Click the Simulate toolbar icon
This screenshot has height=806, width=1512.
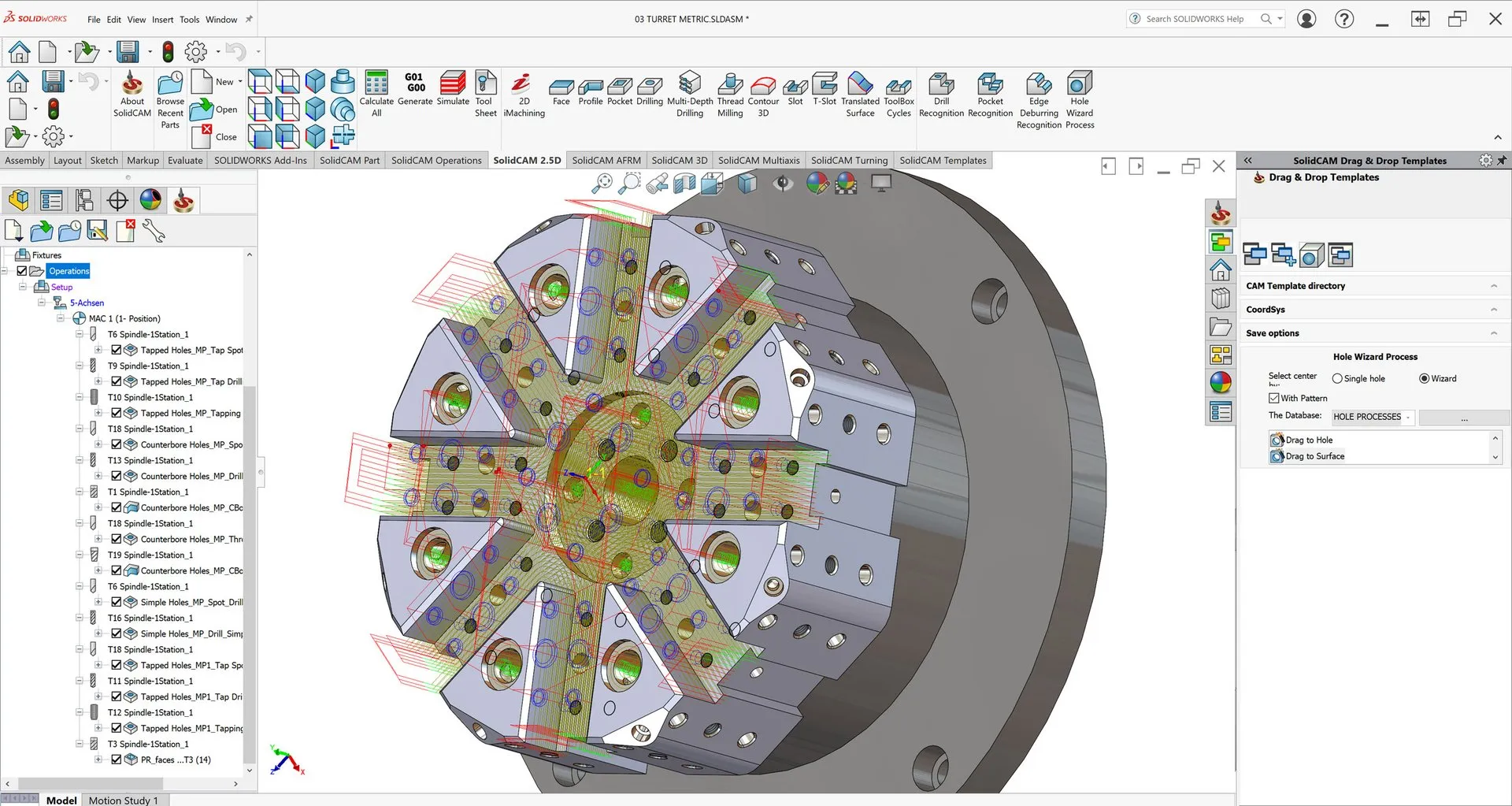453,85
